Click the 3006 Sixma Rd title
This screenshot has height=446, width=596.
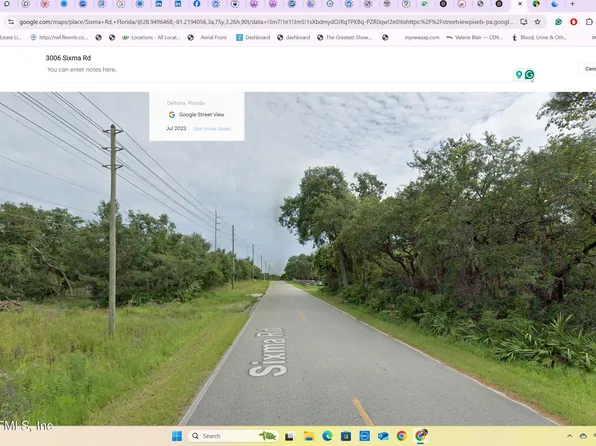pyautogui.click(x=68, y=58)
